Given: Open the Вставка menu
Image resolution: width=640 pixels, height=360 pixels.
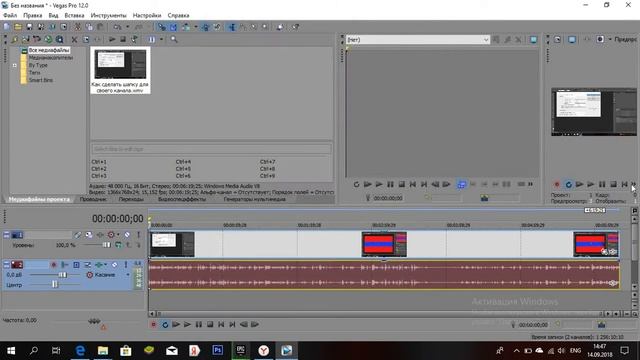Looking at the screenshot, I should [x=74, y=15].
